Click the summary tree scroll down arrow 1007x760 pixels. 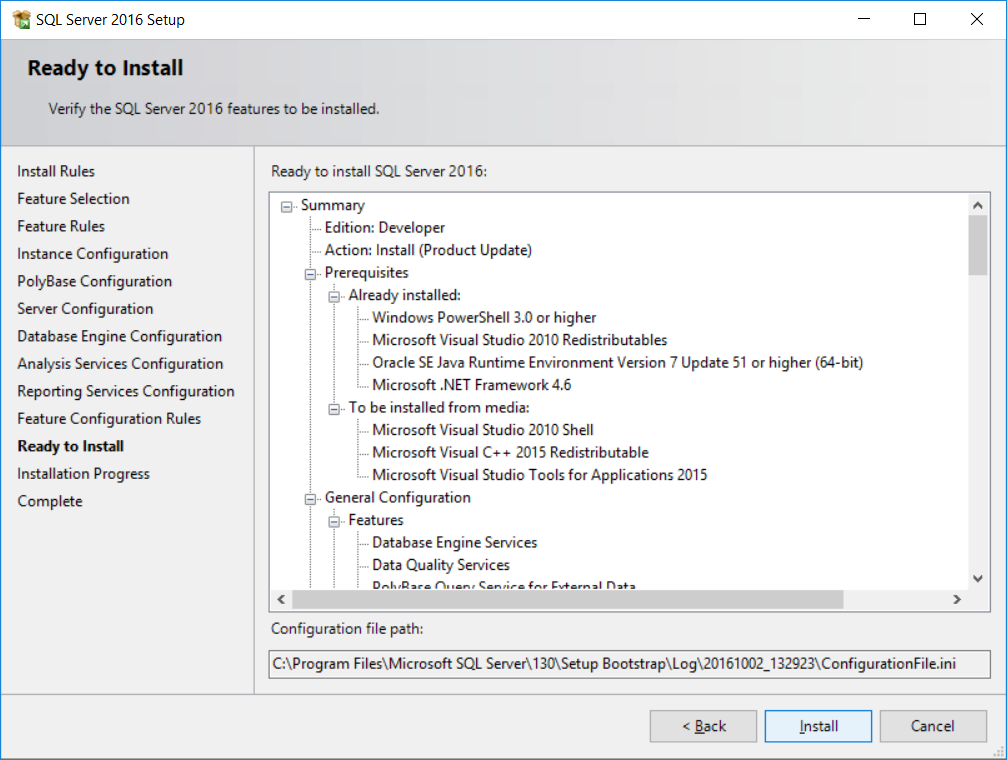978,579
